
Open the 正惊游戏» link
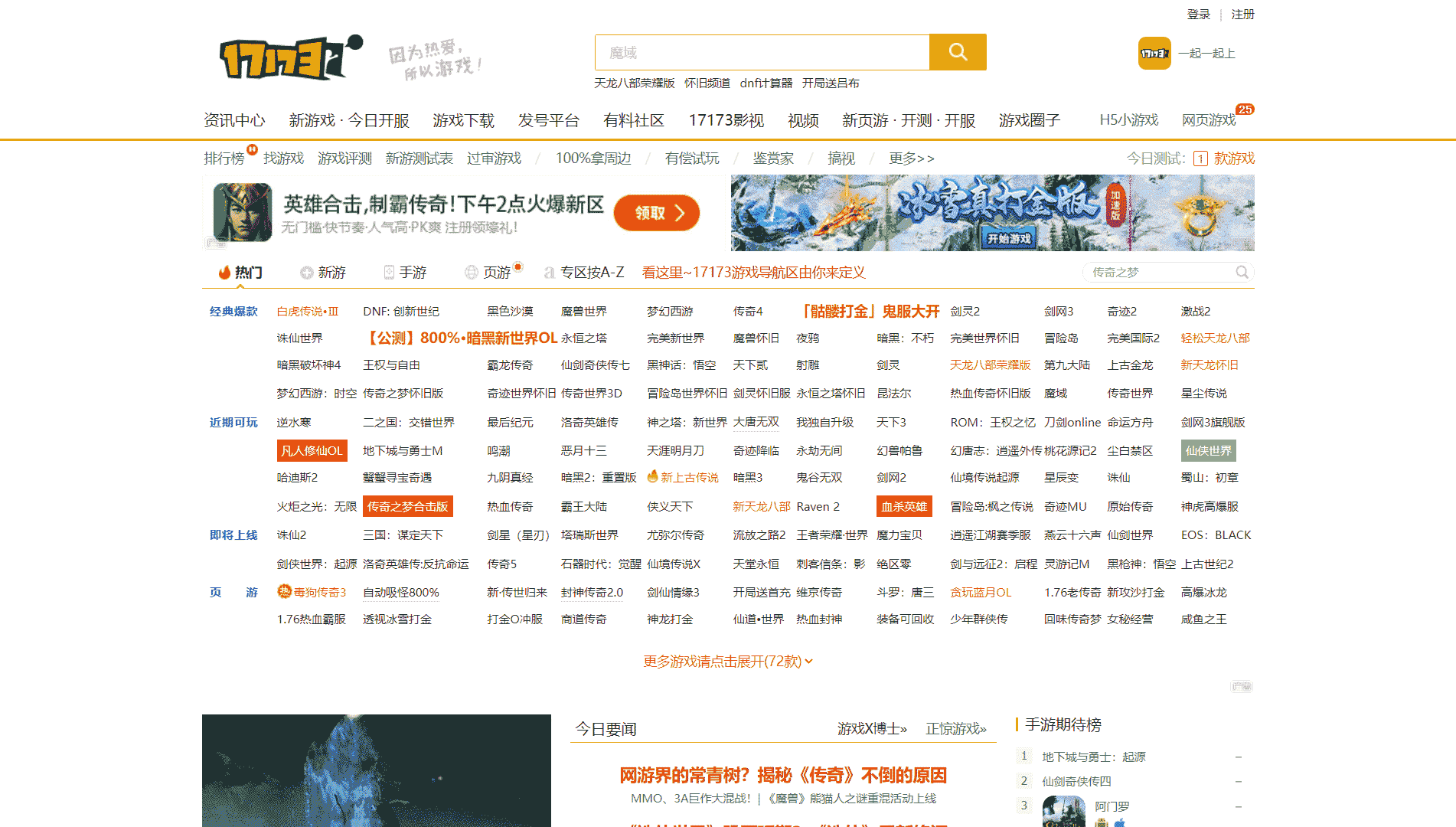[956, 729]
